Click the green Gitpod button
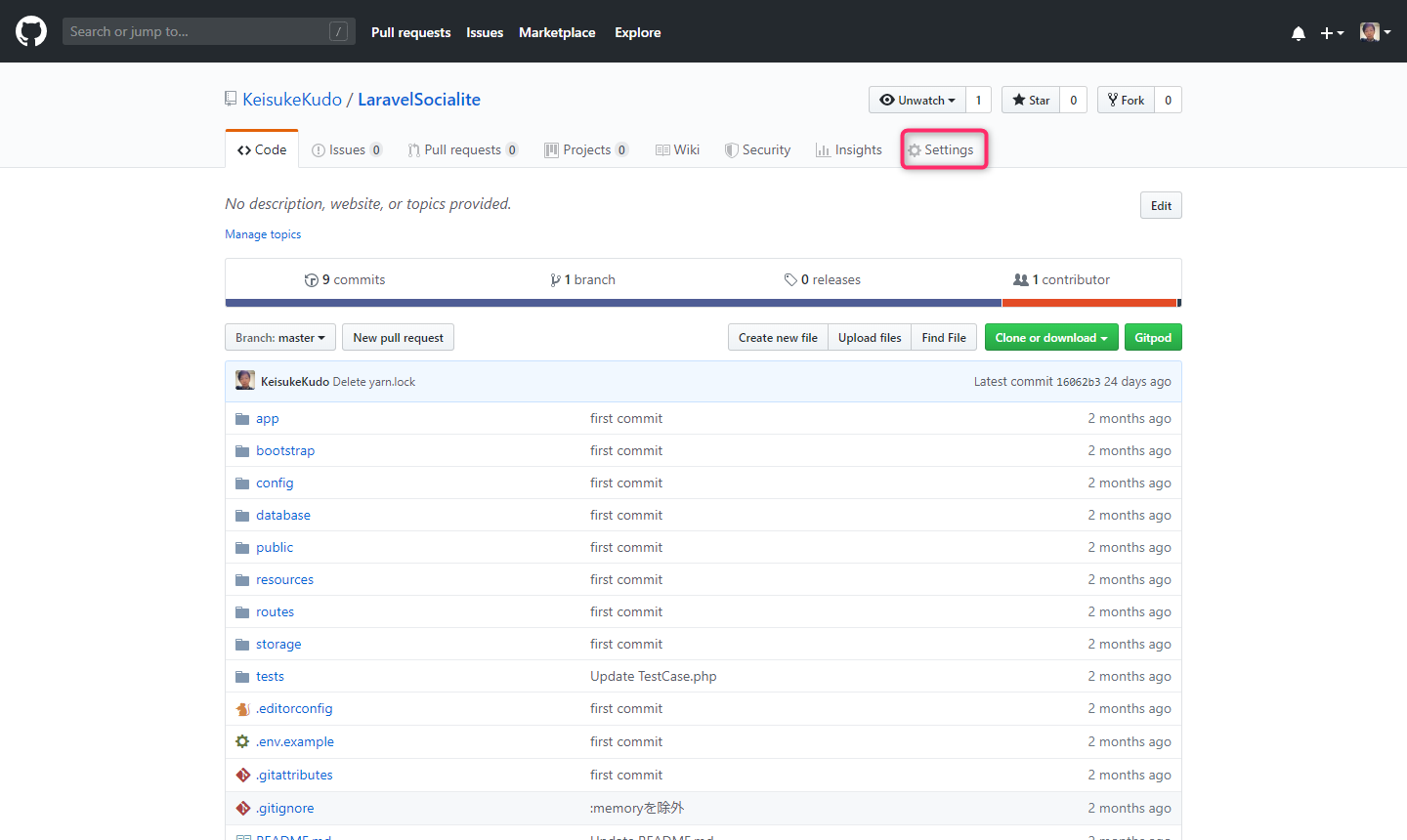This screenshot has width=1407, height=840. coord(1153,337)
